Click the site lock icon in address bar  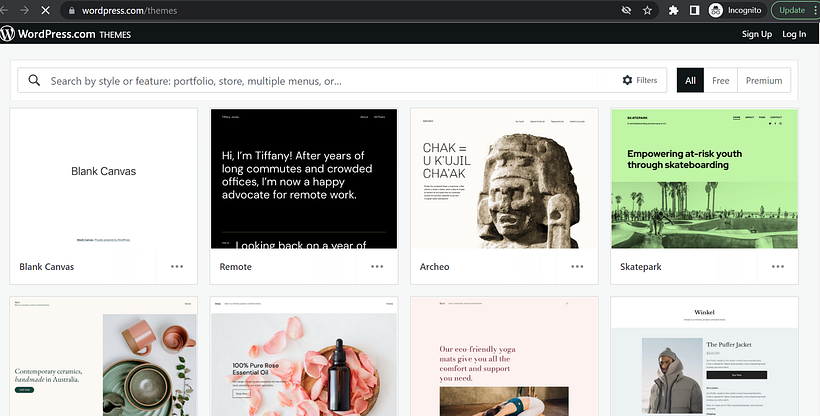[x=72, y=10]
